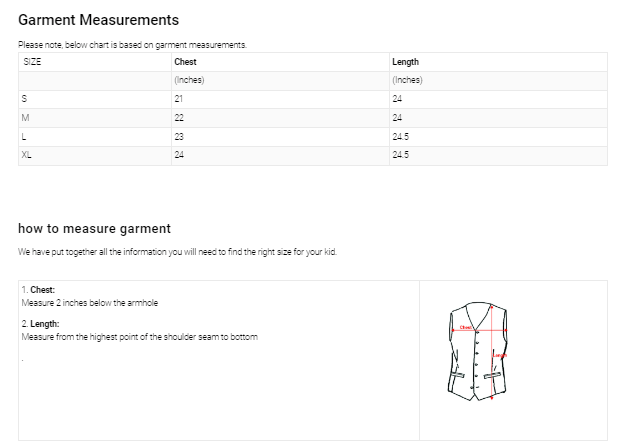
Task: Click the size L row label
Action: pos(23,136)
